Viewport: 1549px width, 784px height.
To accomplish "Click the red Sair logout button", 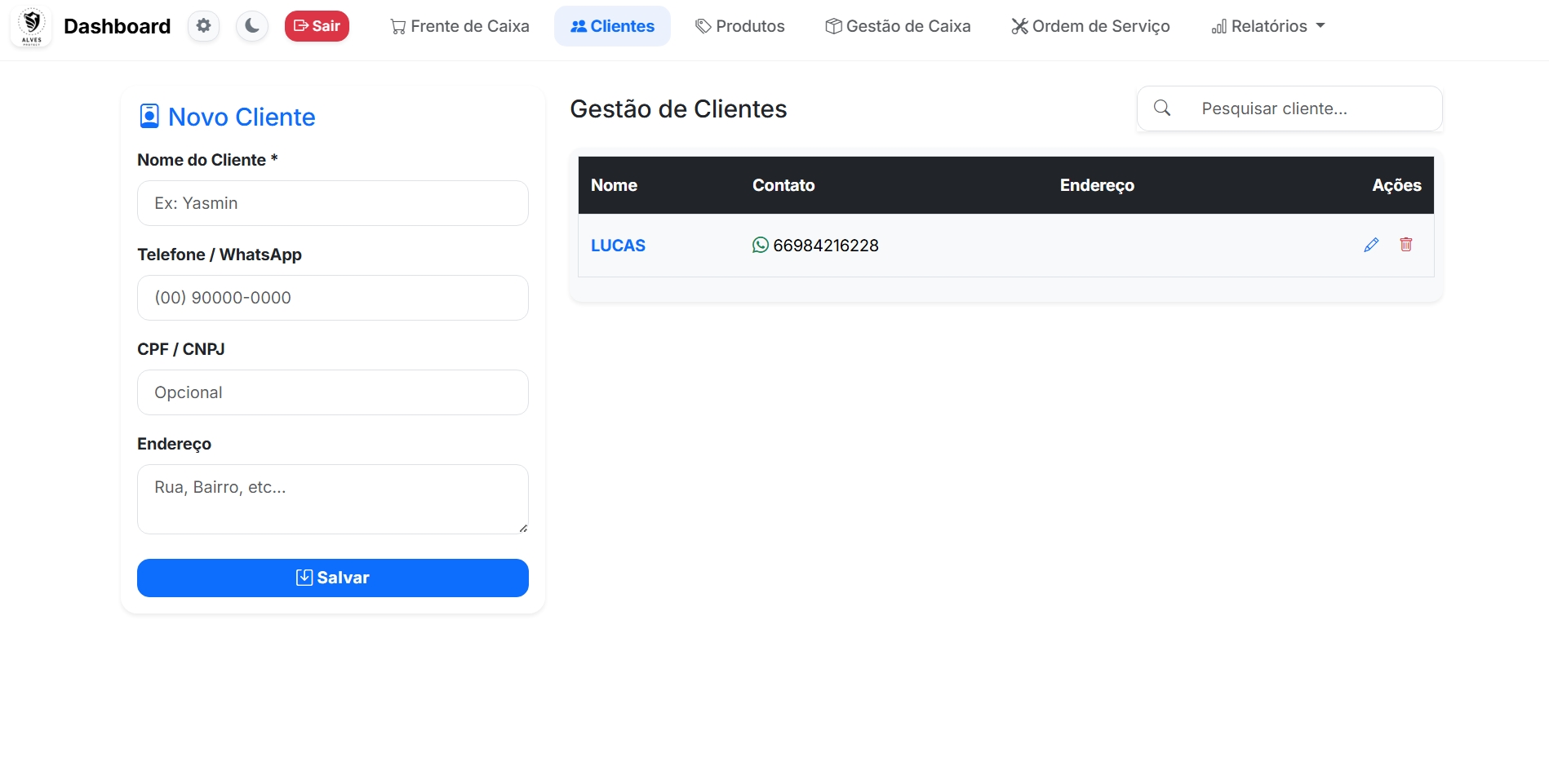I will point(317,26).
